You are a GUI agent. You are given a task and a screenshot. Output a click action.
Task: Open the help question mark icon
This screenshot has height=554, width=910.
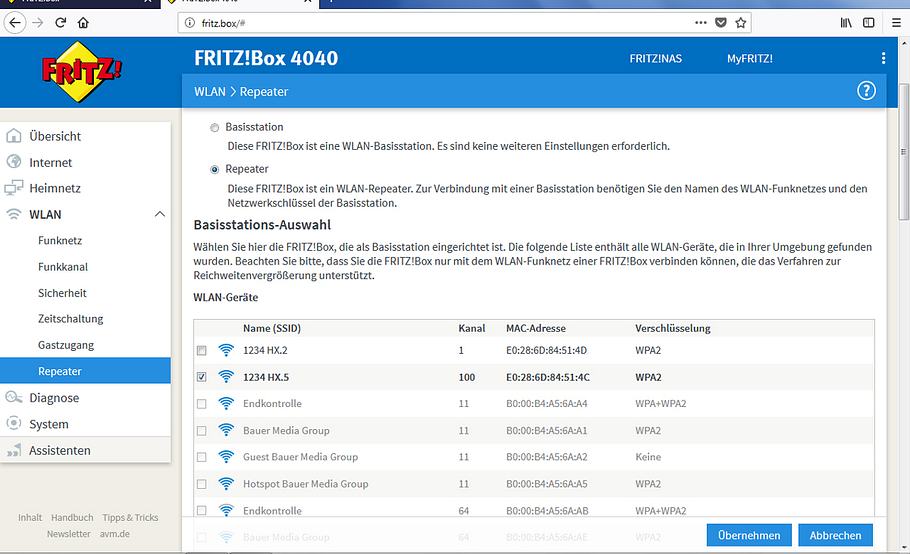(866, 91)
